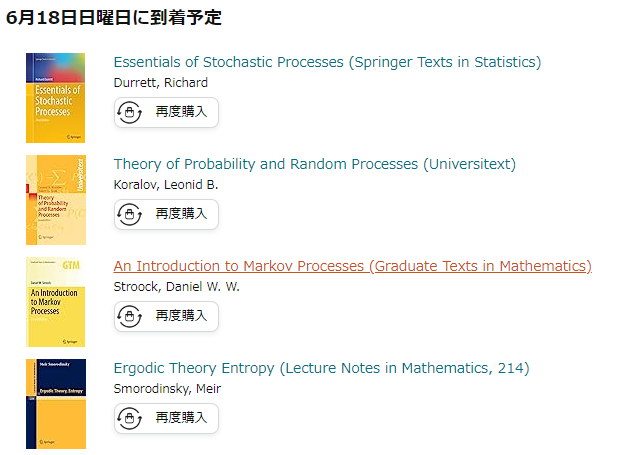Click author name Stroock, Daniel W. W.

click(177, 287)
